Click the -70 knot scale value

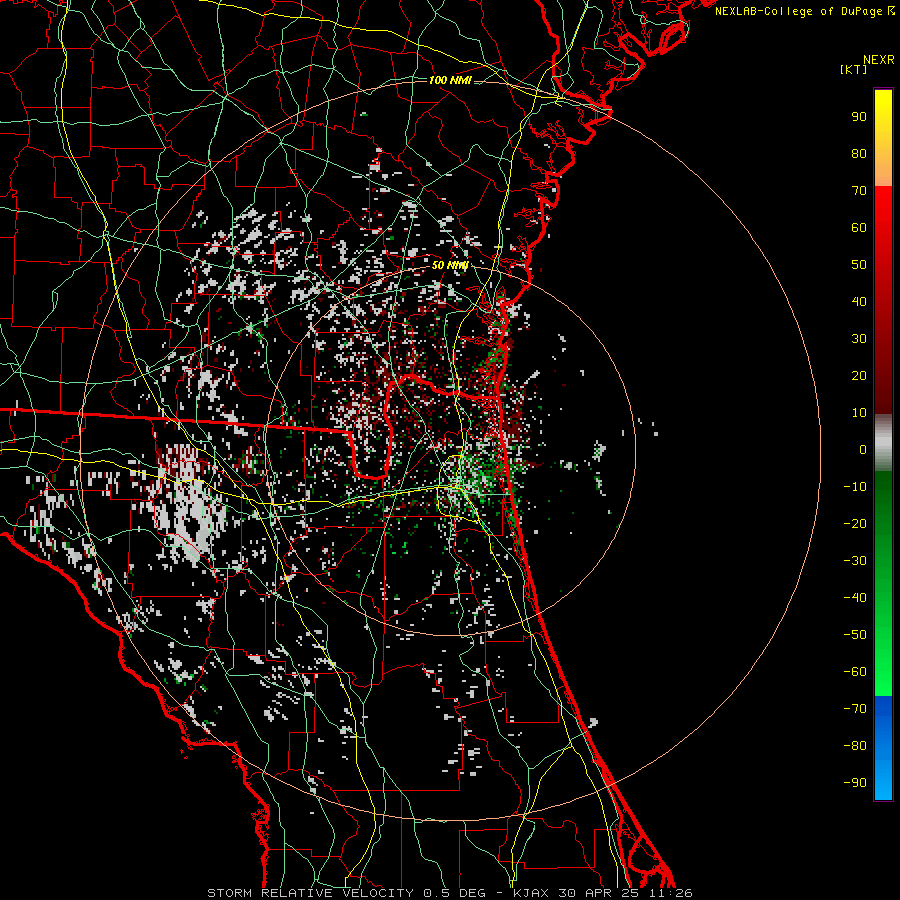coord(855,709)
